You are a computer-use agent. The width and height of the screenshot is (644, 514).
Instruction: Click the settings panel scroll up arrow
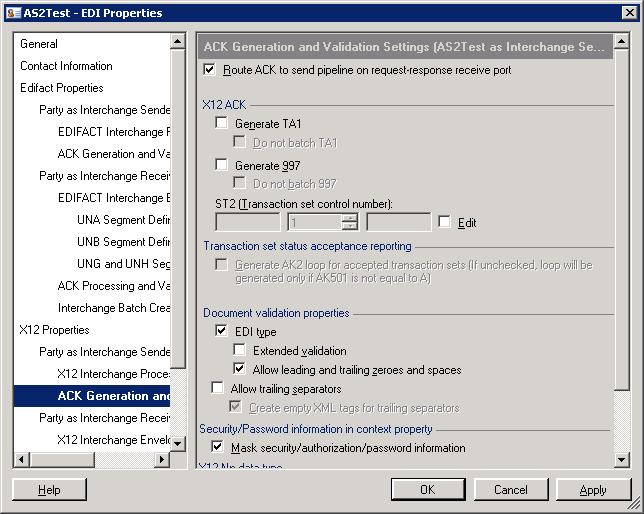coord(621,41)
